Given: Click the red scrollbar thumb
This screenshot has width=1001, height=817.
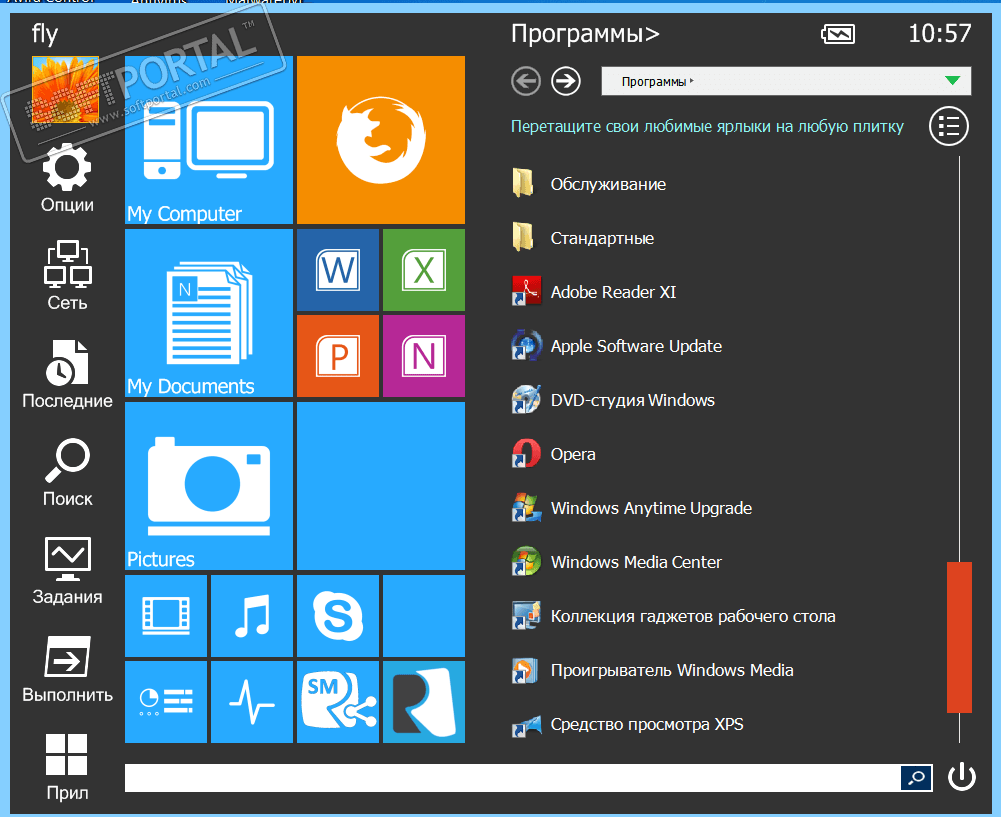Looking at the screenshot, I should [x=959, y=637].
